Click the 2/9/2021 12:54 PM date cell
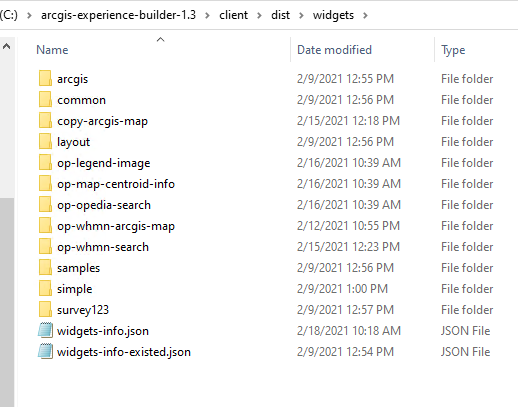 pyautogui.click(x=345, y=352)
